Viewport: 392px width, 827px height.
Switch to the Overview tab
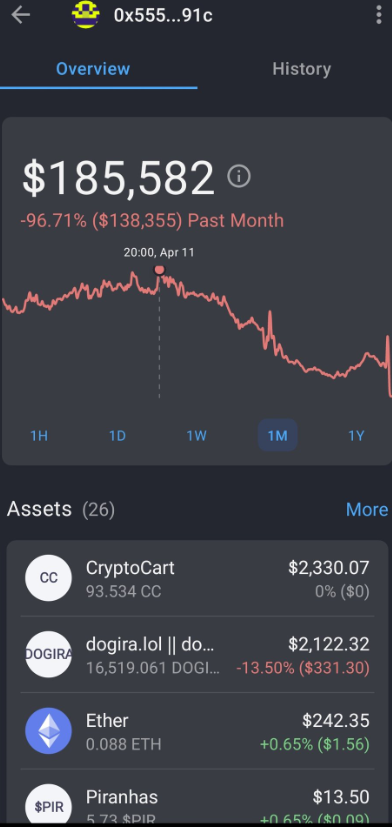coord(93,69)
